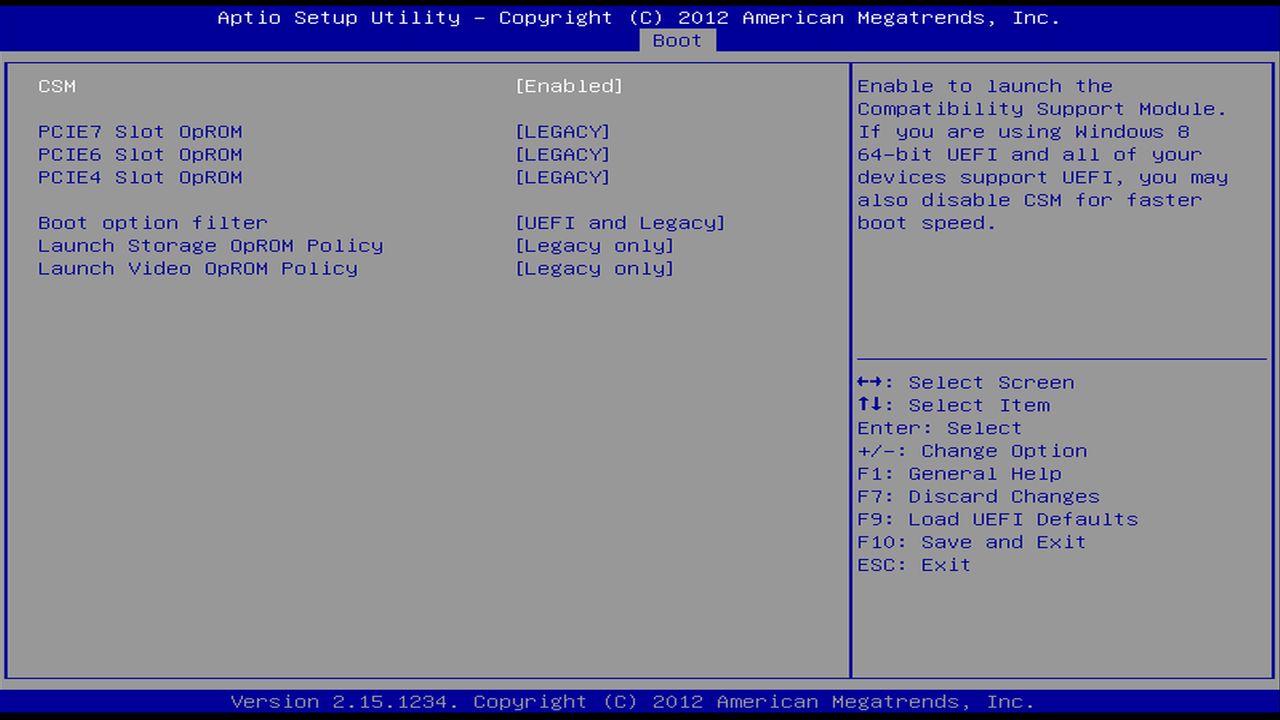Change Boot option filter [UEFI and Legacy] value
Viewport: 1280px width, 720px height.
(620, 223)
